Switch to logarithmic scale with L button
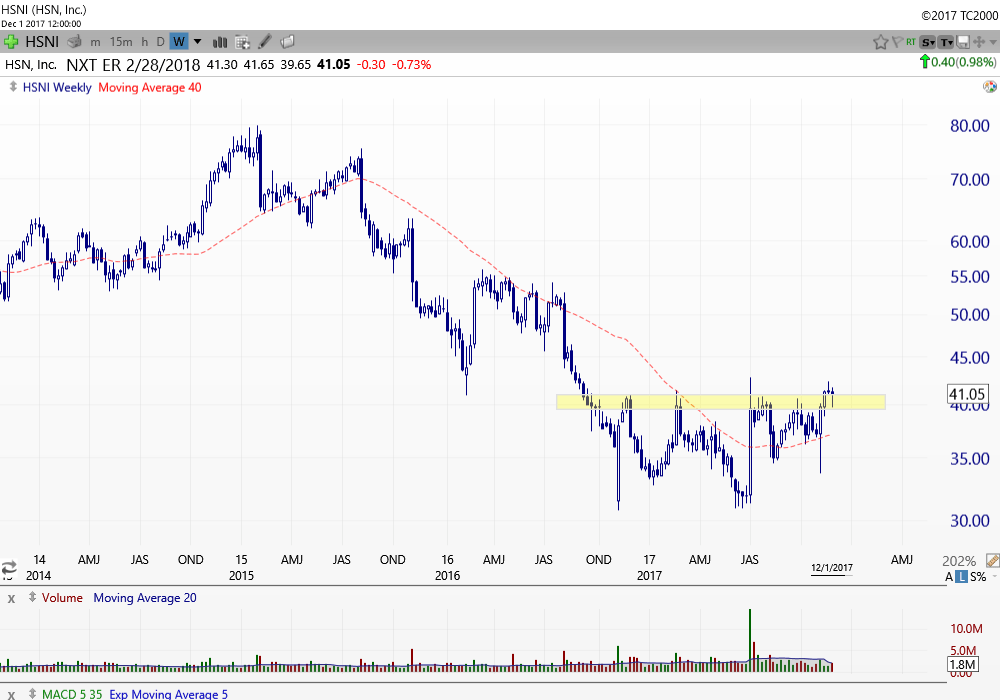The width and height of the screenshot is (1000, 700). tap(961, 577)
